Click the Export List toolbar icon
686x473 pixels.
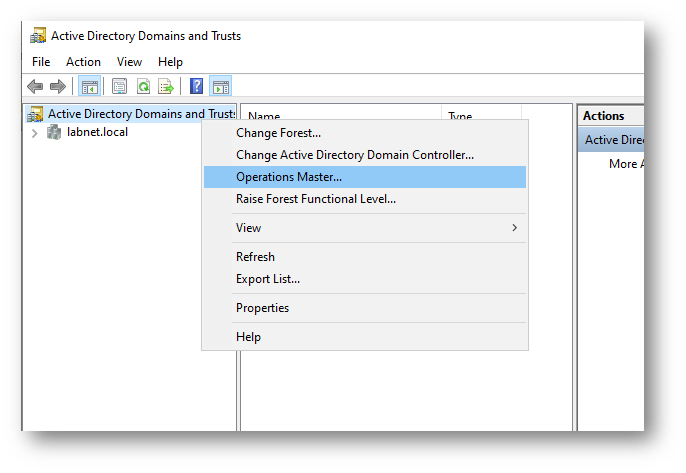tap(166, 86)
